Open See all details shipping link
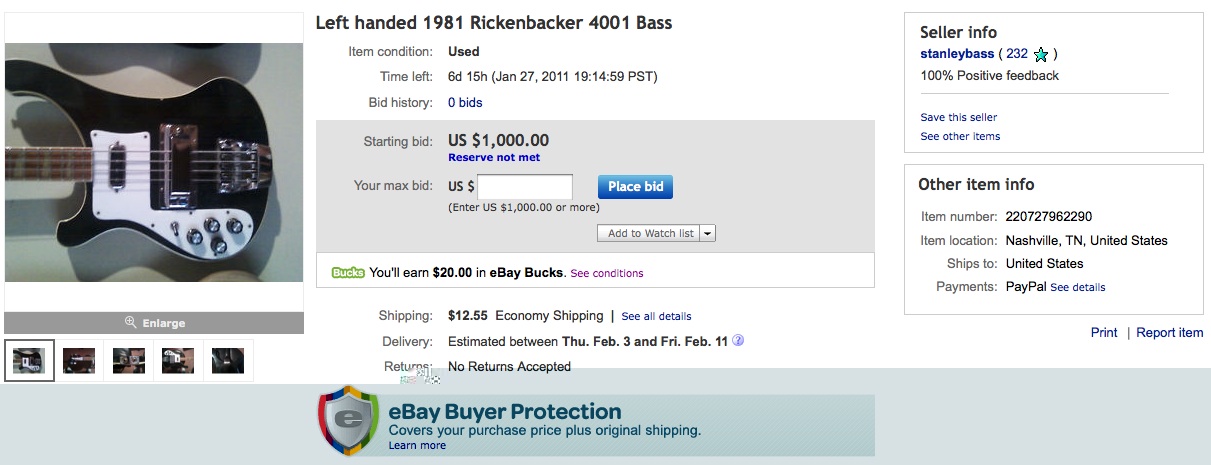This screenshot has width=1211, height=465. click(x=656, y=316)
